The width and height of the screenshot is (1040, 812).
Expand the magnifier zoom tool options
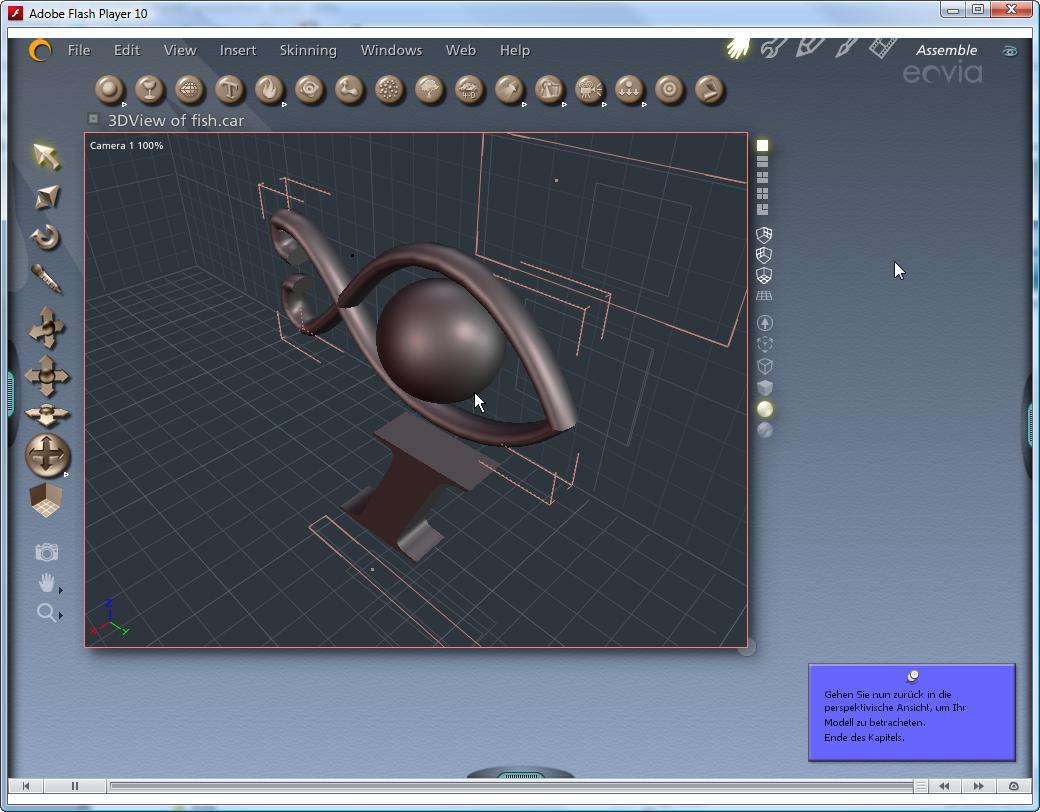(x=60, y=616)
